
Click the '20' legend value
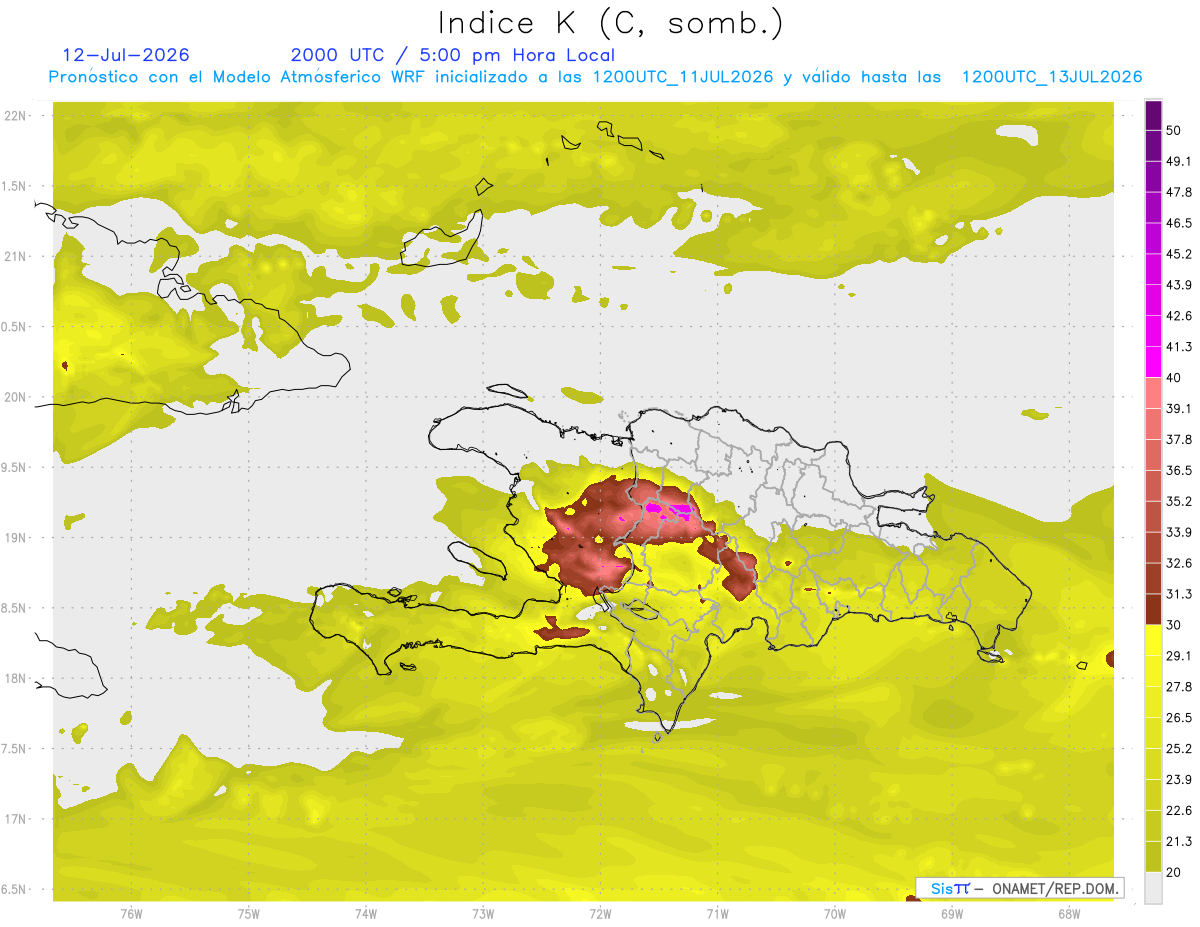pos(1174,872)
